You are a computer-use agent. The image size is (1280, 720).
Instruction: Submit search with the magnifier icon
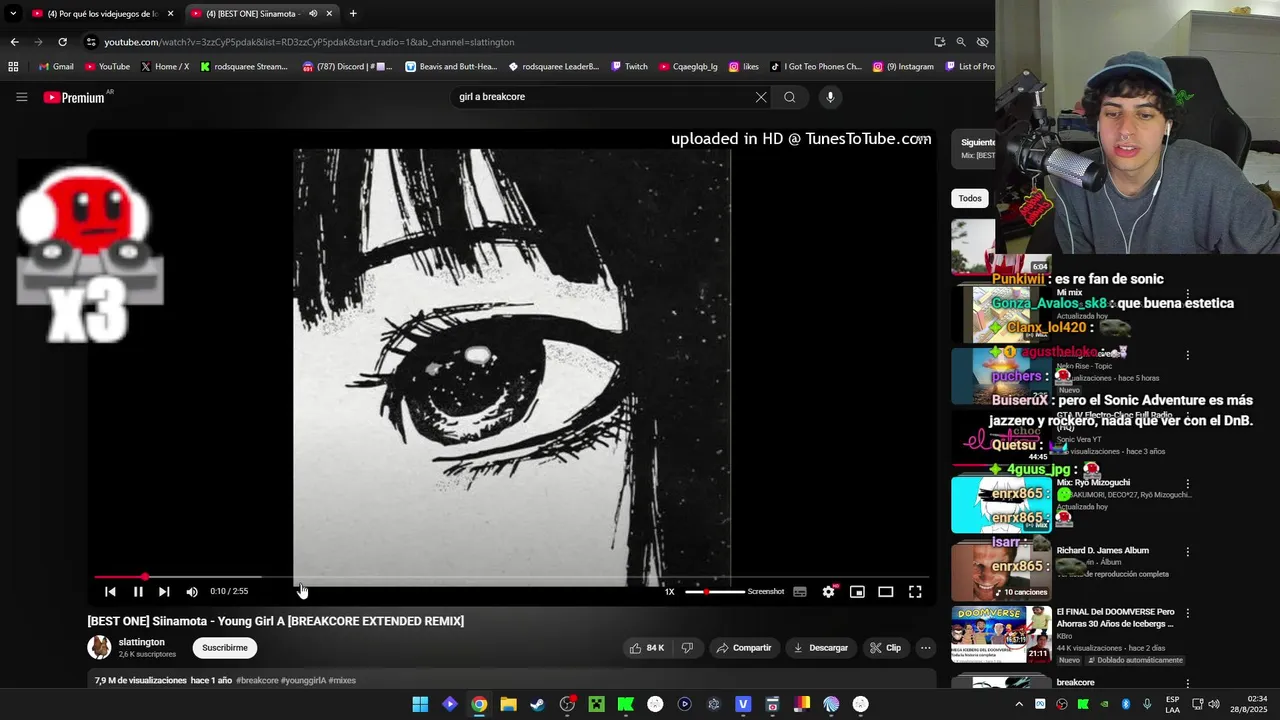point(790,97)
